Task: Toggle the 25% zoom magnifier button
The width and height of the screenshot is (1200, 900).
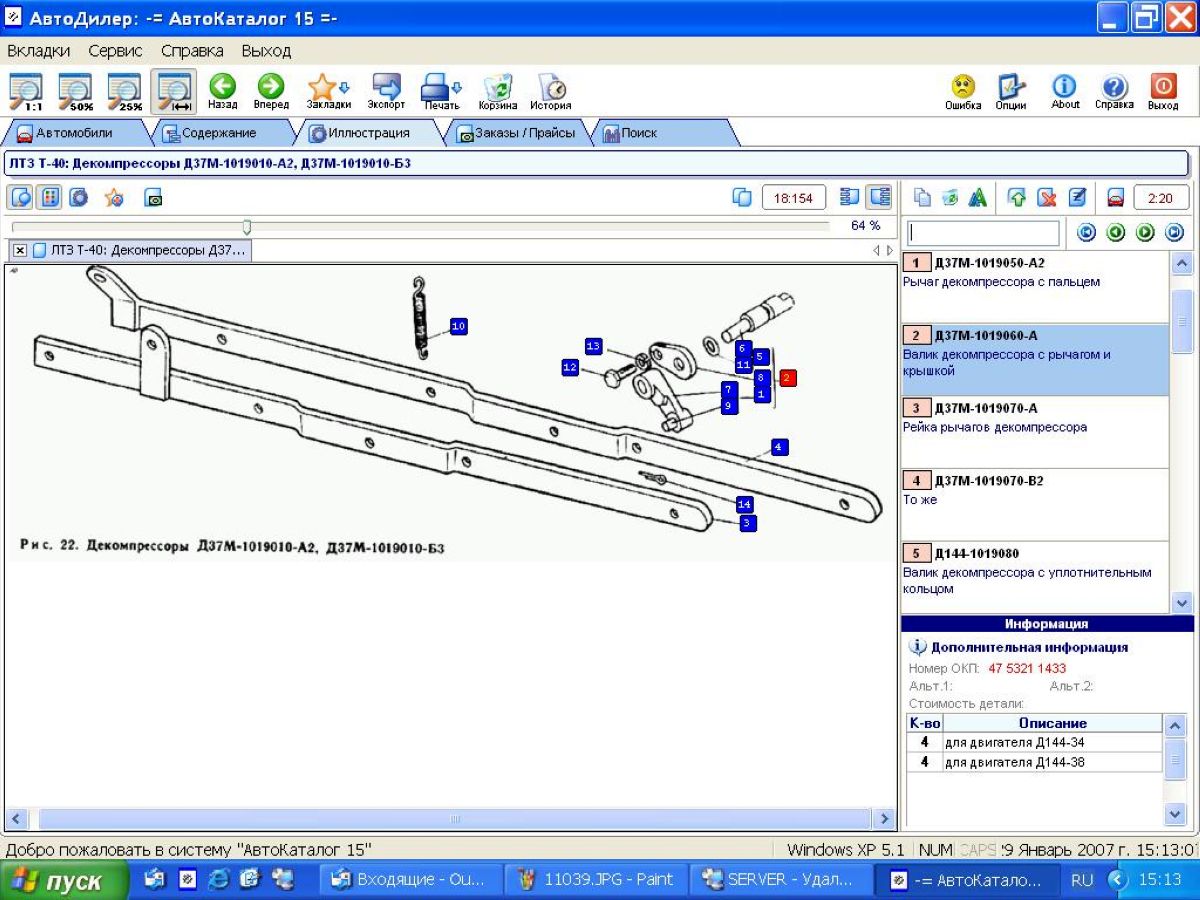Action: click(125, 91)
